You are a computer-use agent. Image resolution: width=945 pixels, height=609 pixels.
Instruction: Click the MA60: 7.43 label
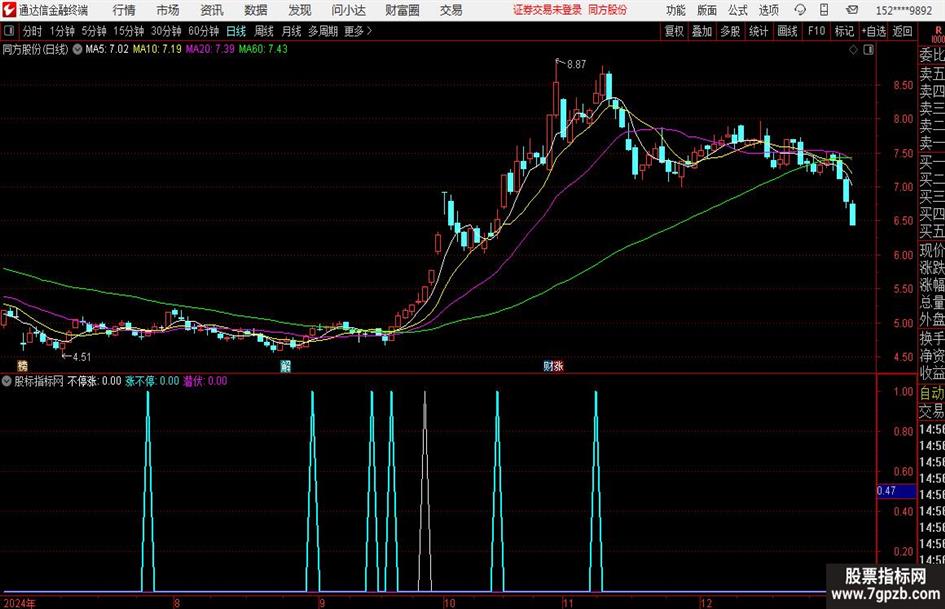[263, 49]
